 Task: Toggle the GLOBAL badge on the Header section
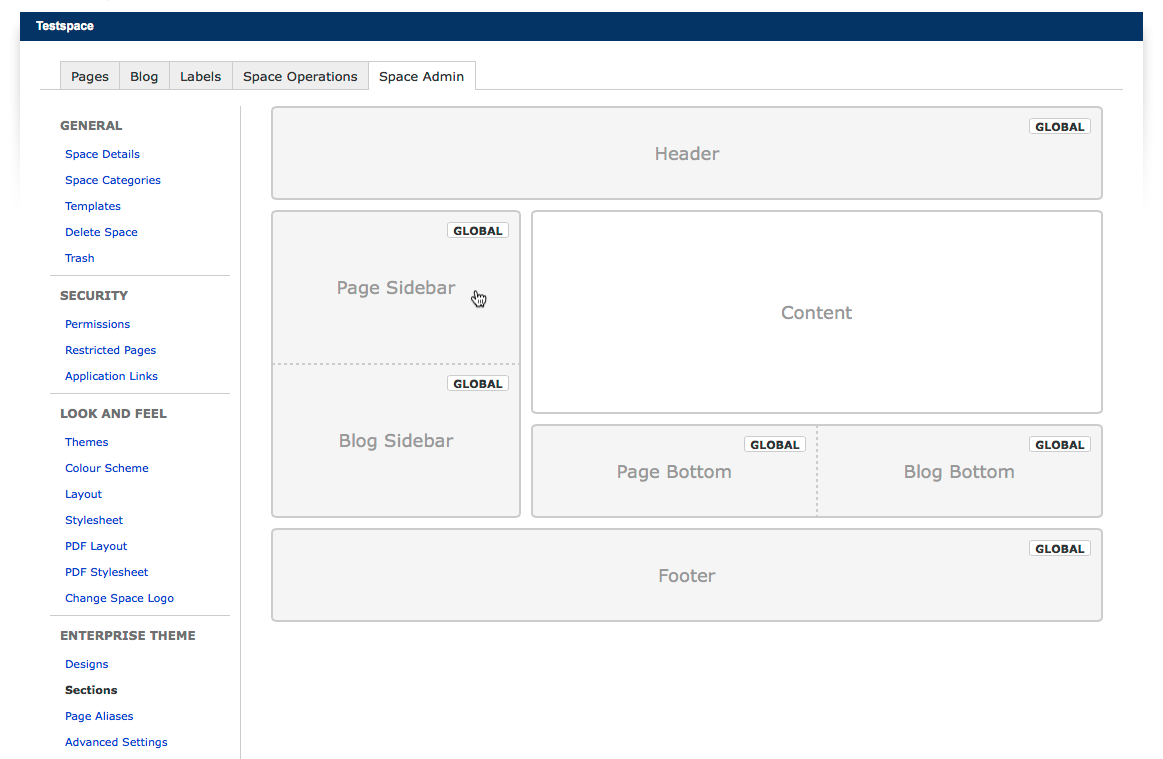pyautogui.click(x=1059, y=126)
